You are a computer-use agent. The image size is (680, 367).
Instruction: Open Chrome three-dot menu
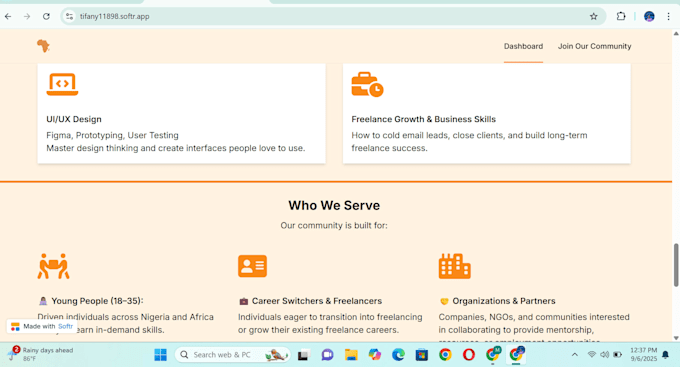pos(668,16)
